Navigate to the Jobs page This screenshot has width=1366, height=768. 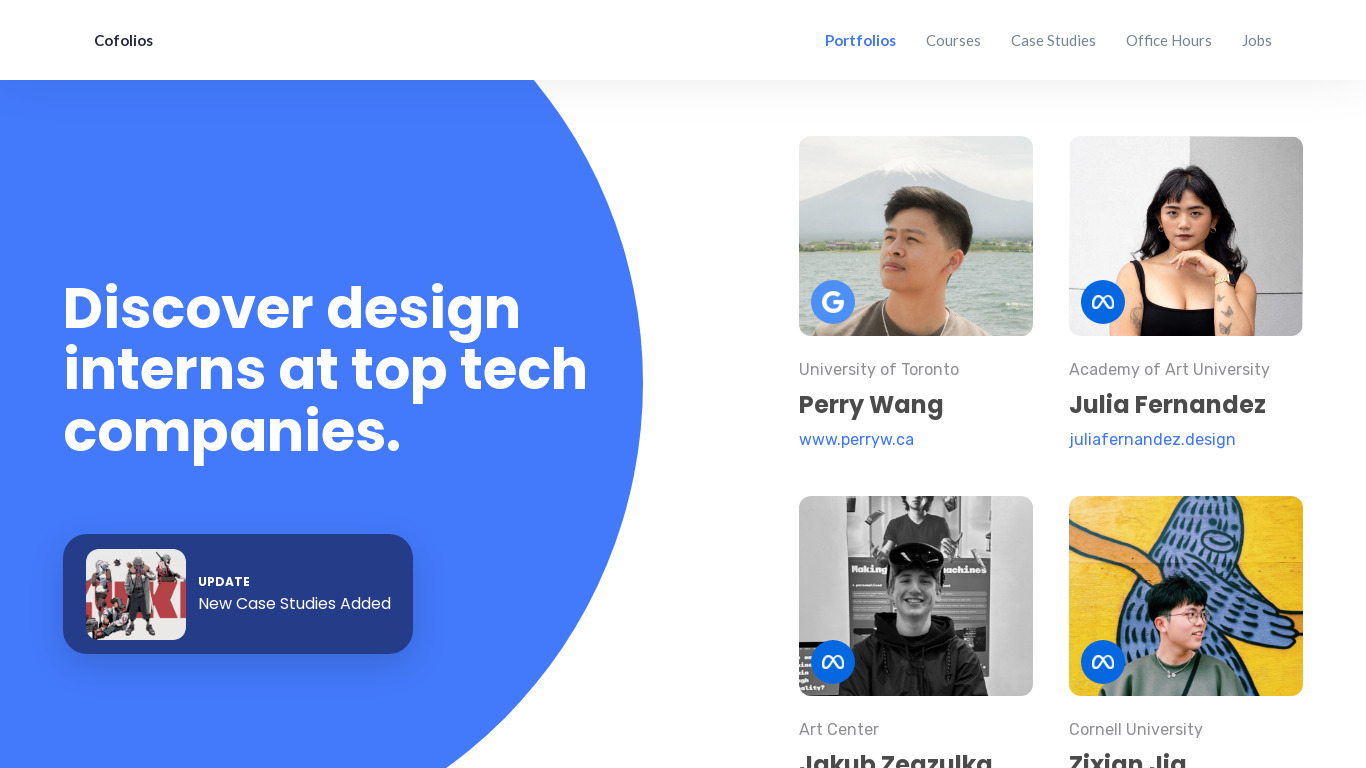pos(1257,40)
